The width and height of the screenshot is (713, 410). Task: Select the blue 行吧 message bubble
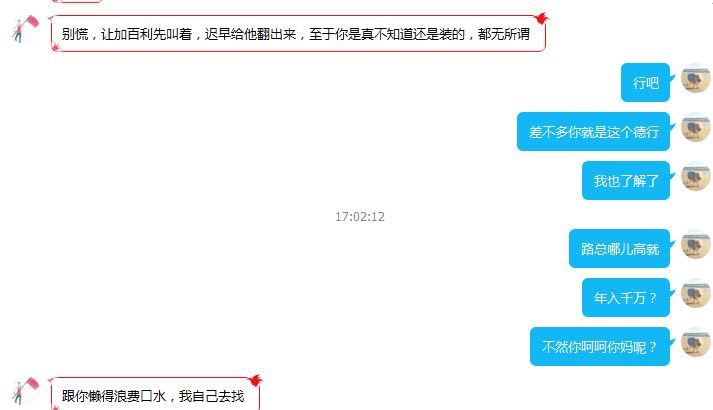click(646, 82)
